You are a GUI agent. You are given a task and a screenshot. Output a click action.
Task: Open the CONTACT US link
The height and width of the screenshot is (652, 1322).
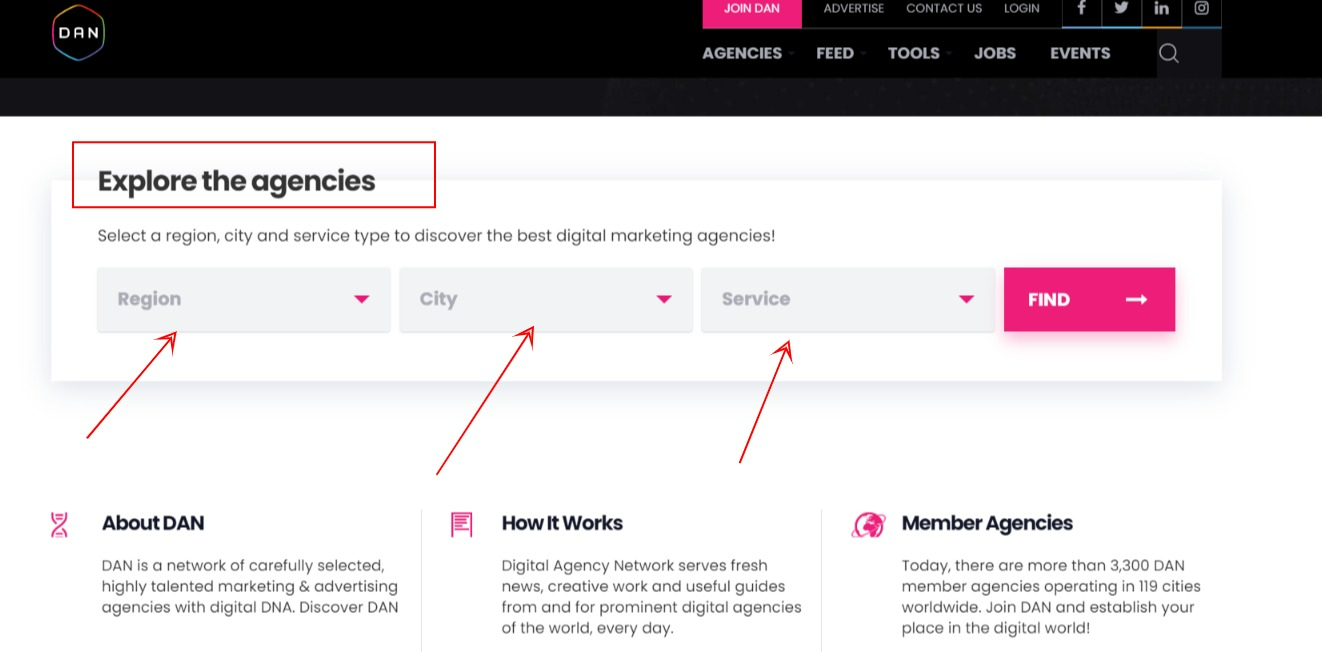click(x=944, y=8)
